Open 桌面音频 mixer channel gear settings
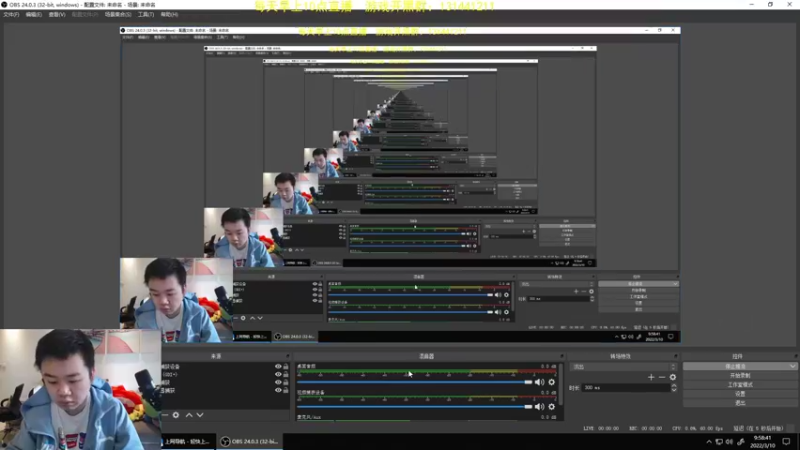Viewport: 800px width, 450px height. [x=552, y=382]
